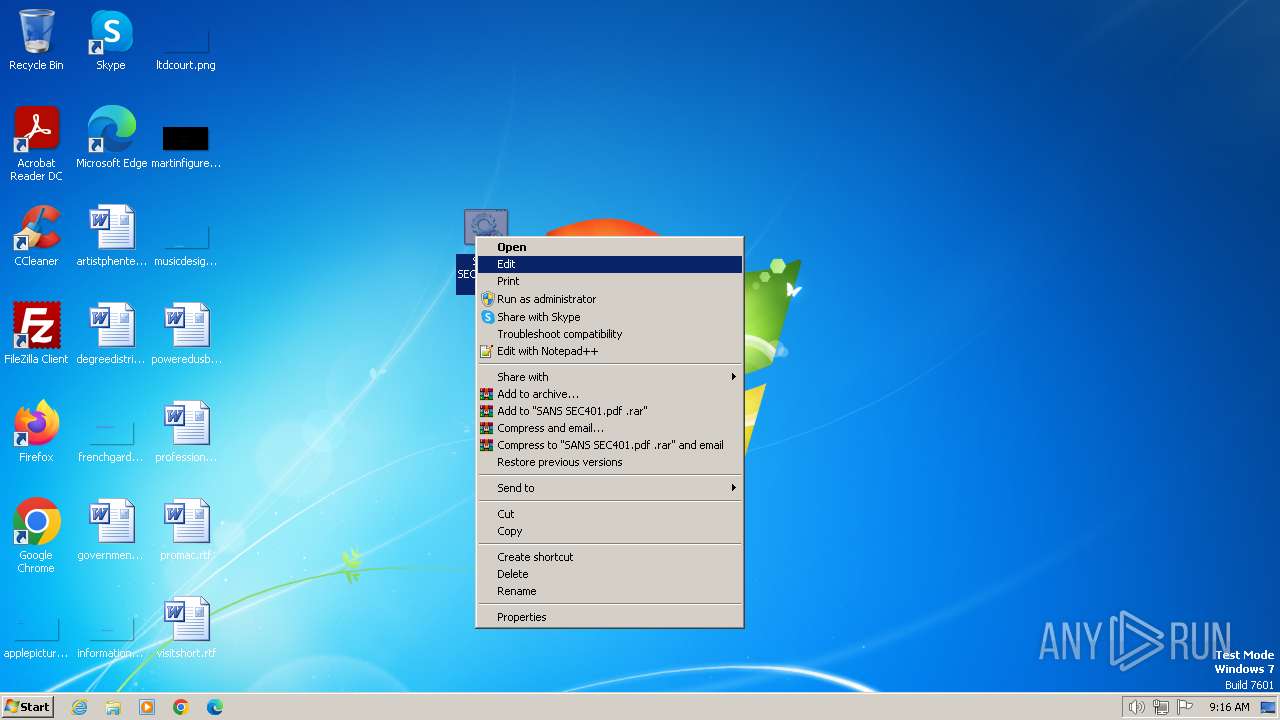Choose Print in the context menu
The height and width of the screenshot is (720, 1280).
pyautogui.click(x=610, y=281)
